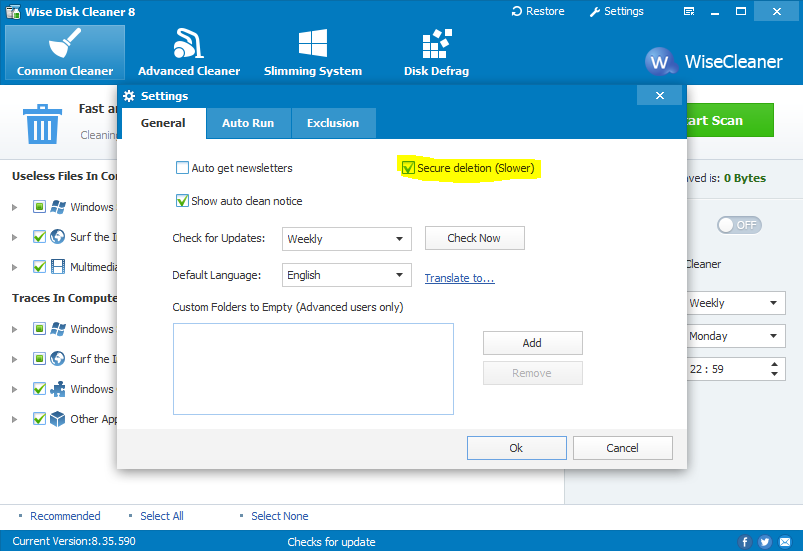
Task: Click the Windows Components puzzle icon
Action: [x=58, y=389]
